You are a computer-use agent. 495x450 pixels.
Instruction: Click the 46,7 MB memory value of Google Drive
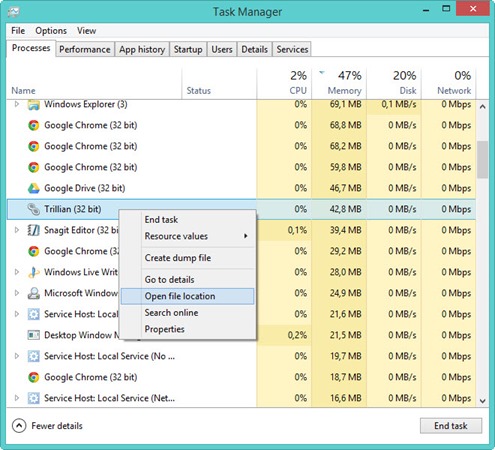(346, 188)
